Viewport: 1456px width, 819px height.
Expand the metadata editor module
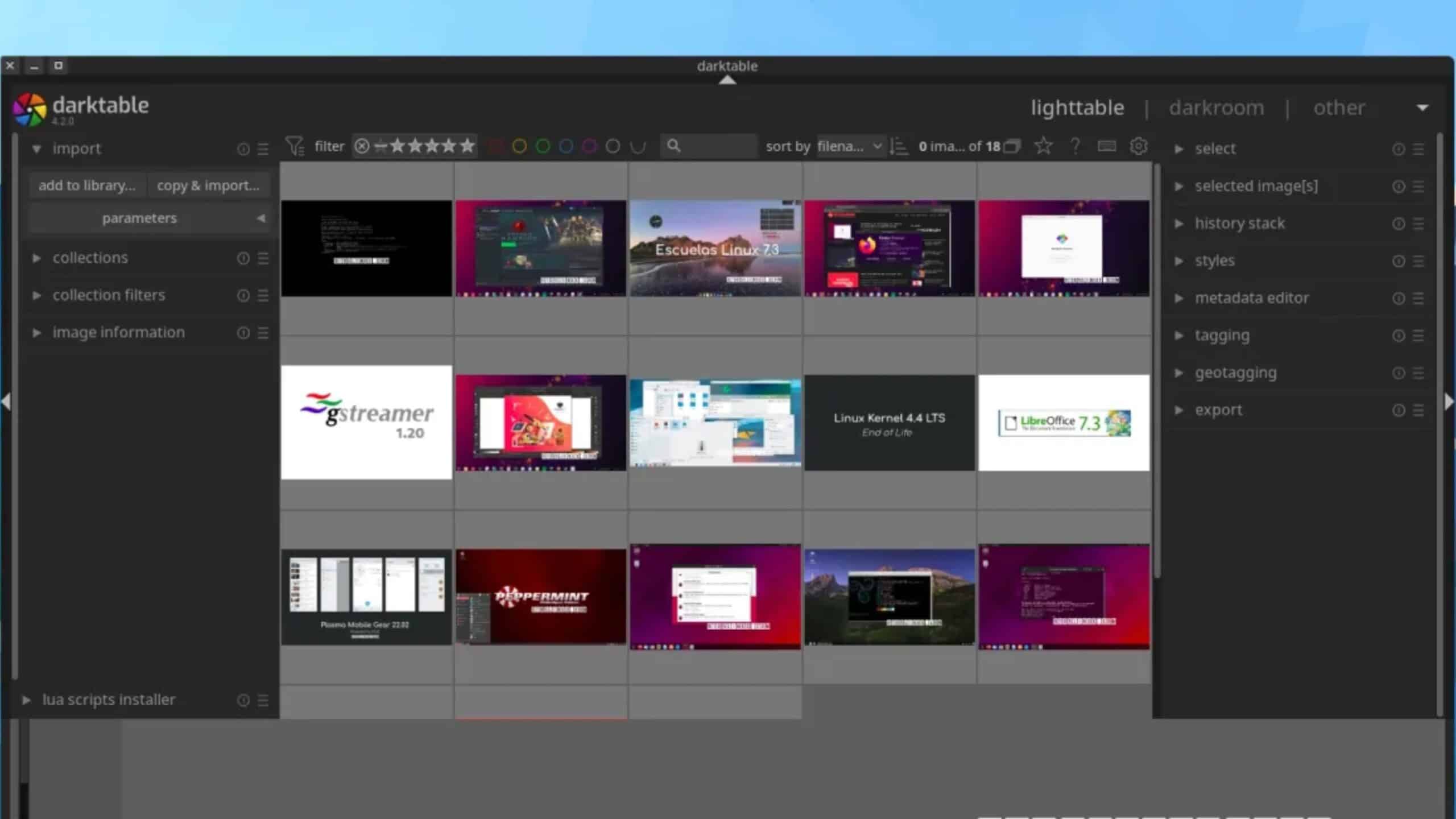1179,298
